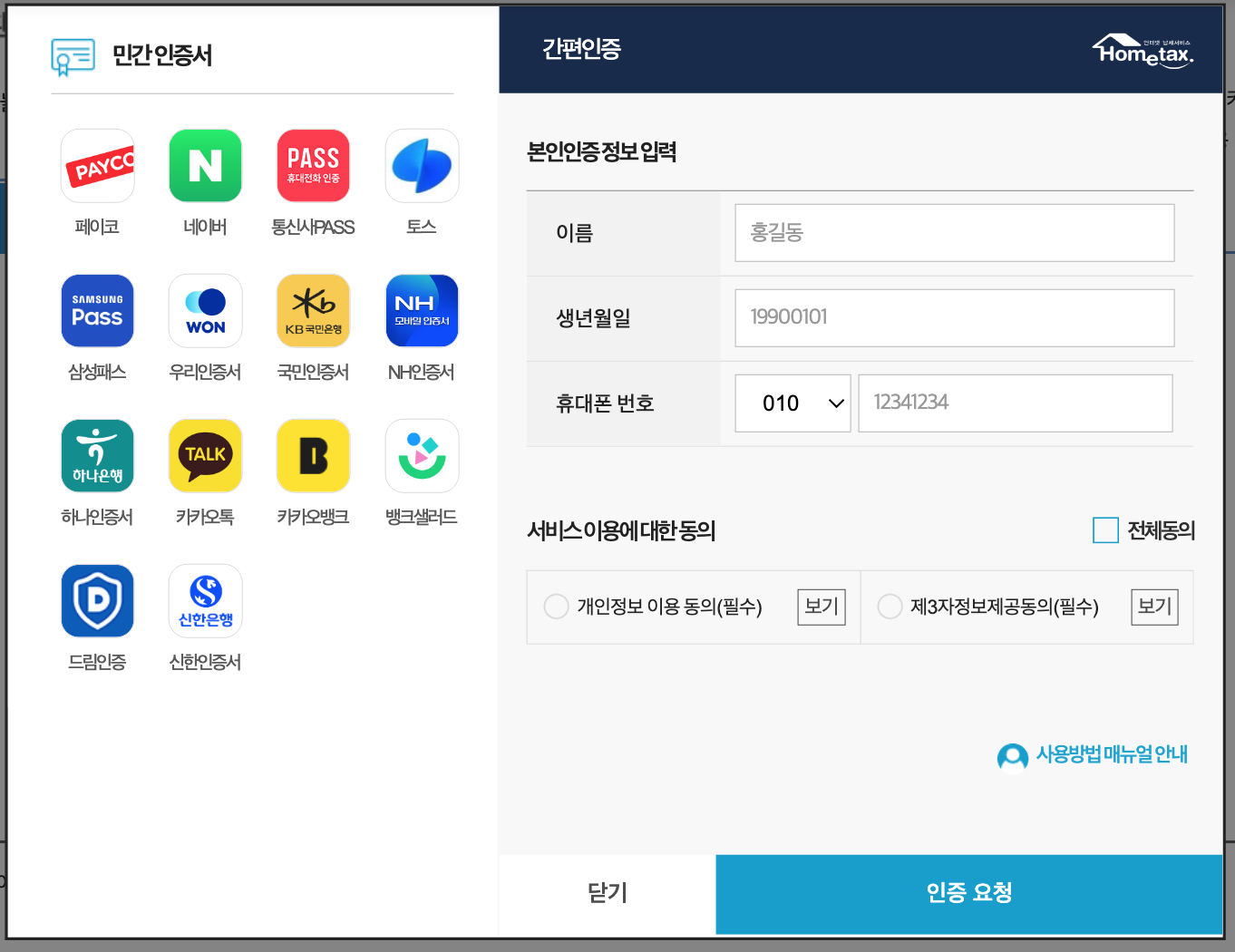Click the 국민인증서 label text
The width and height of the screenshot is (1235, 952).
coord(313,373)
